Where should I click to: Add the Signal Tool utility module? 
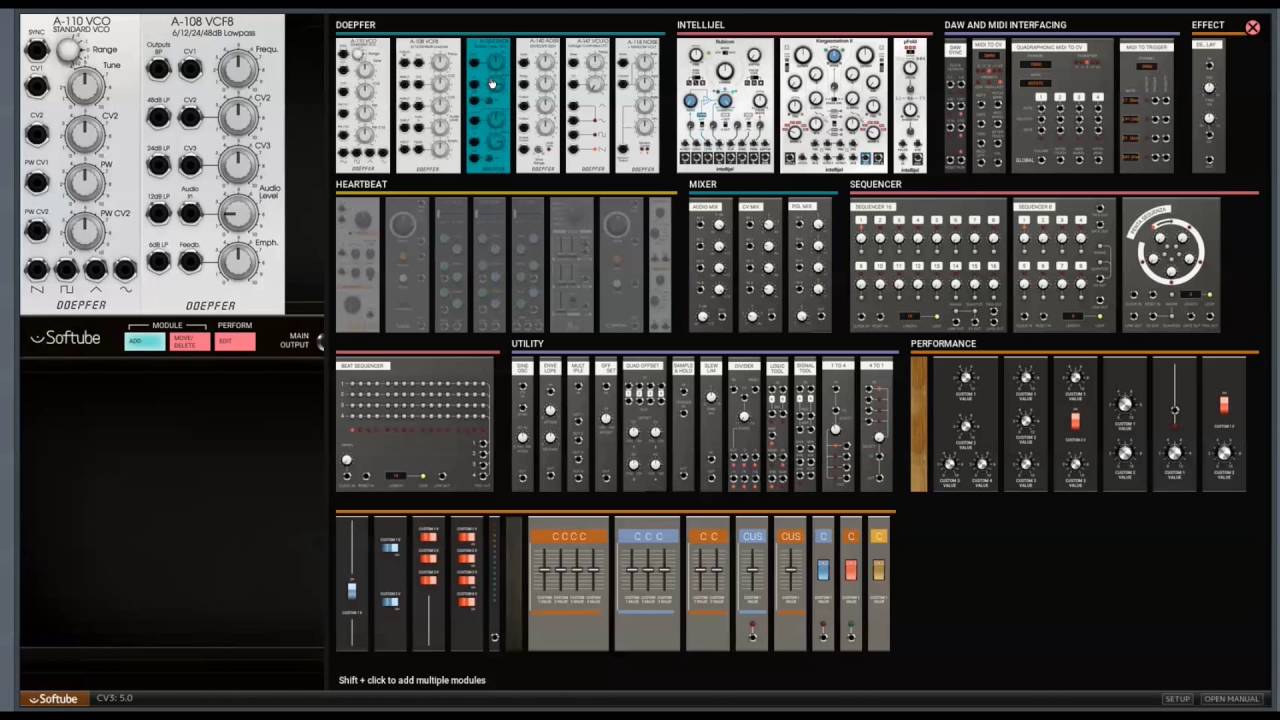coord(805,424)
